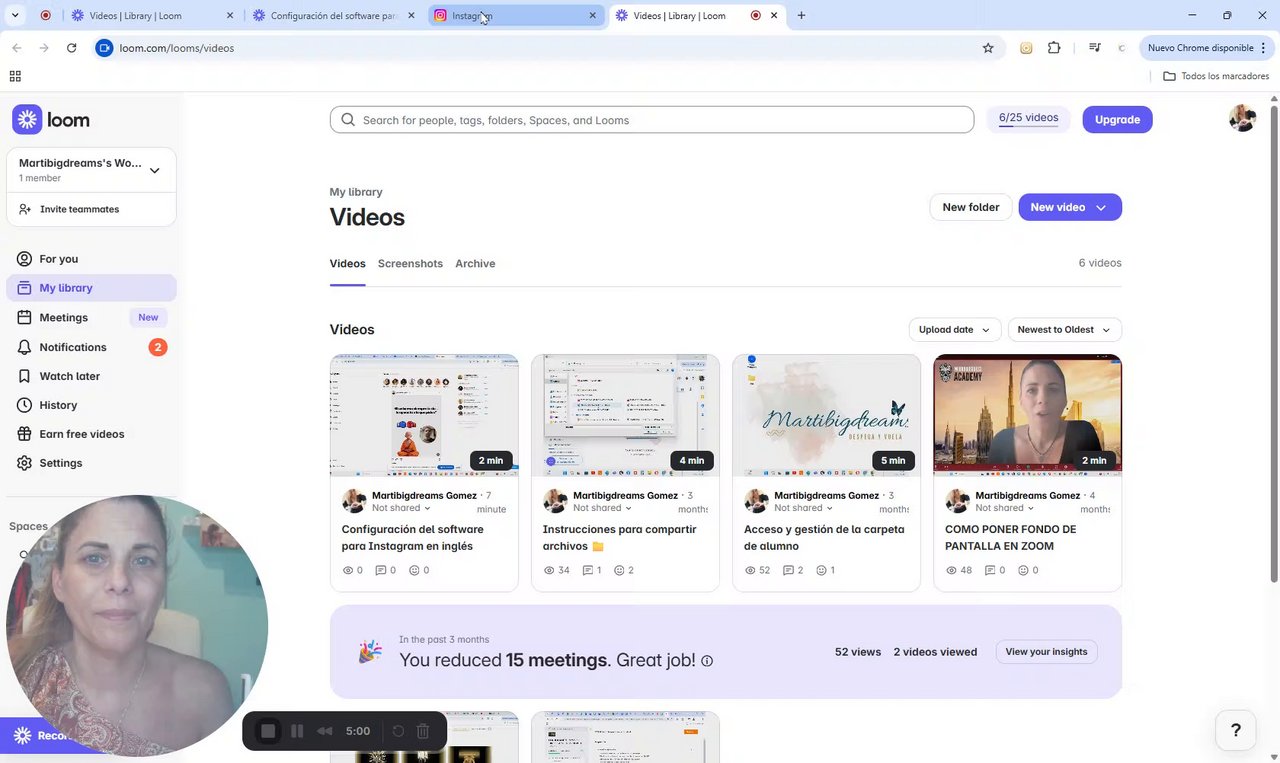Click the Invite teammates link
Screen dimensions: 1280x763
click(80, 209)
